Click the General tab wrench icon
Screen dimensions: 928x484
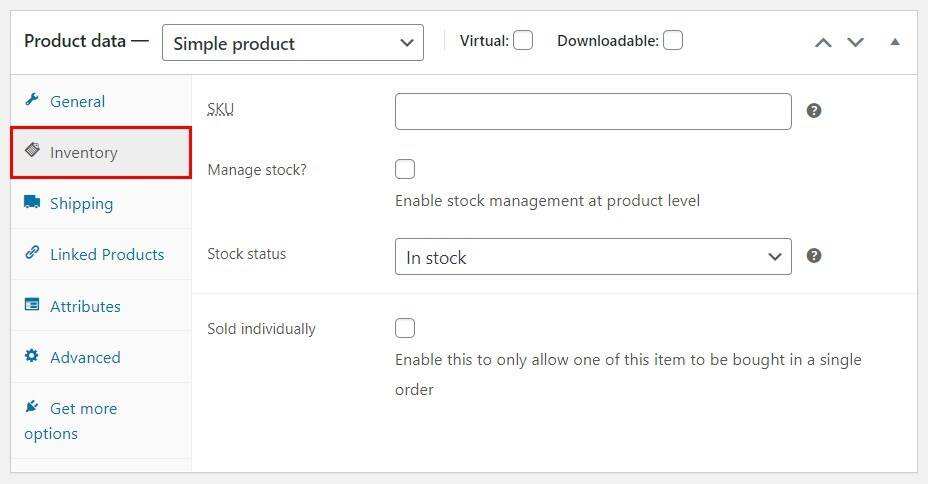pos(32,100)
